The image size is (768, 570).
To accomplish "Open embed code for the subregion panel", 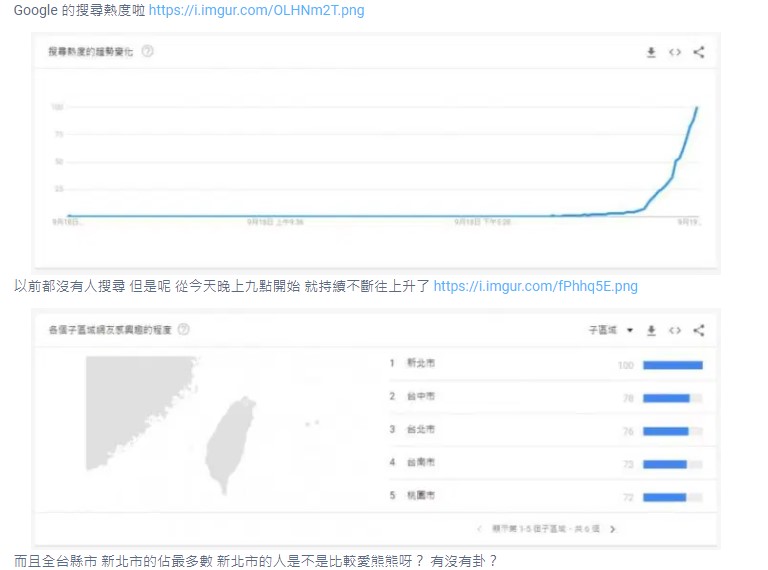I will pyautogui.click(x=675, y=331).
